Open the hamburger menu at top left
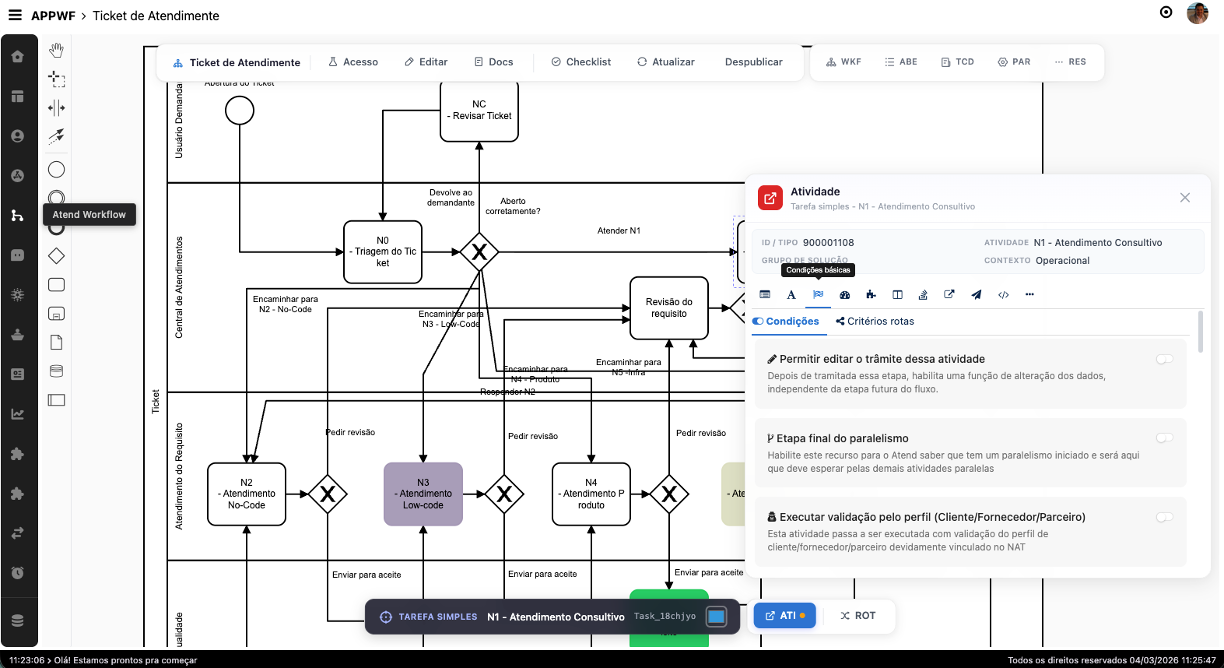 click(x=16, y=16)
